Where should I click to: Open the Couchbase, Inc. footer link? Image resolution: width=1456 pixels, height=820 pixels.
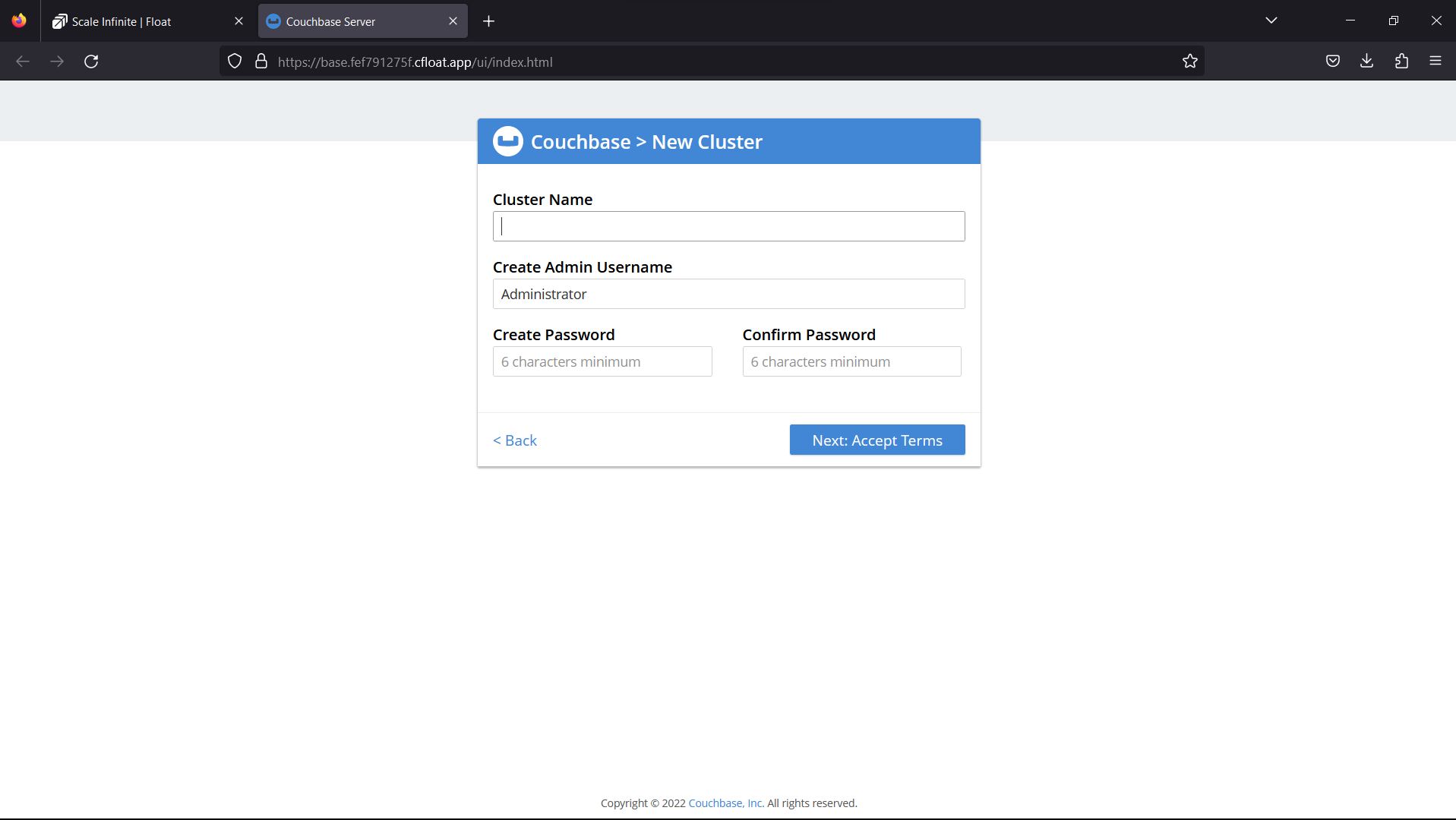coord(725,803)
